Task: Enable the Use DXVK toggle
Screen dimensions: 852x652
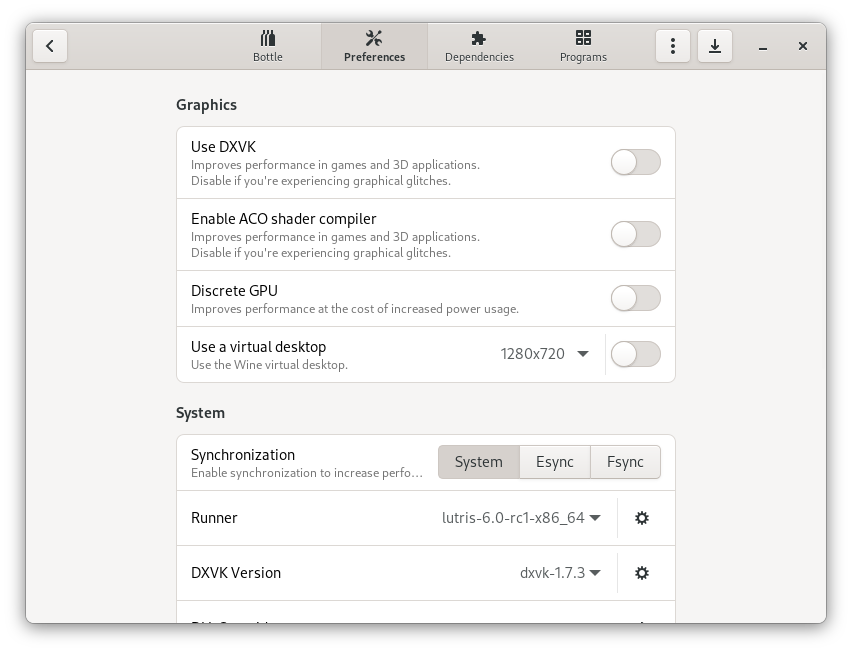Action: (635, 162)
